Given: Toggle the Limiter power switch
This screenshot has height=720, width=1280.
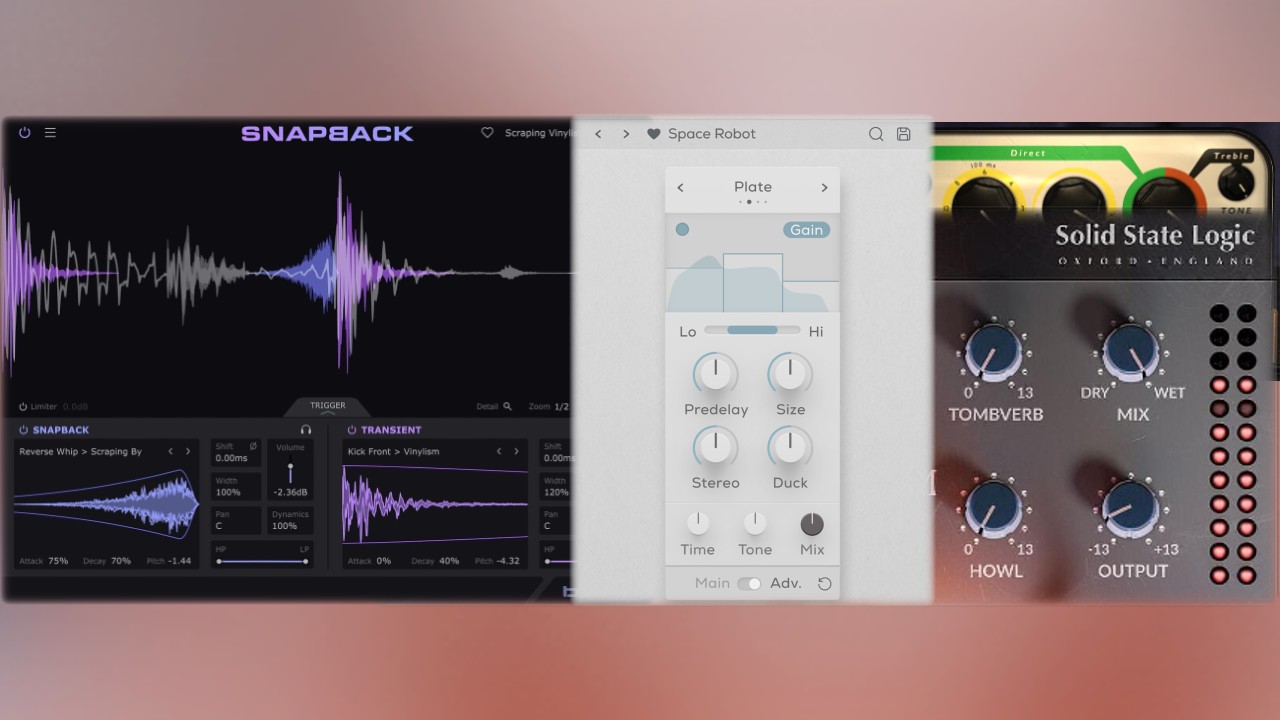Looking at the screenshot, I should click(x=23, y=407).
